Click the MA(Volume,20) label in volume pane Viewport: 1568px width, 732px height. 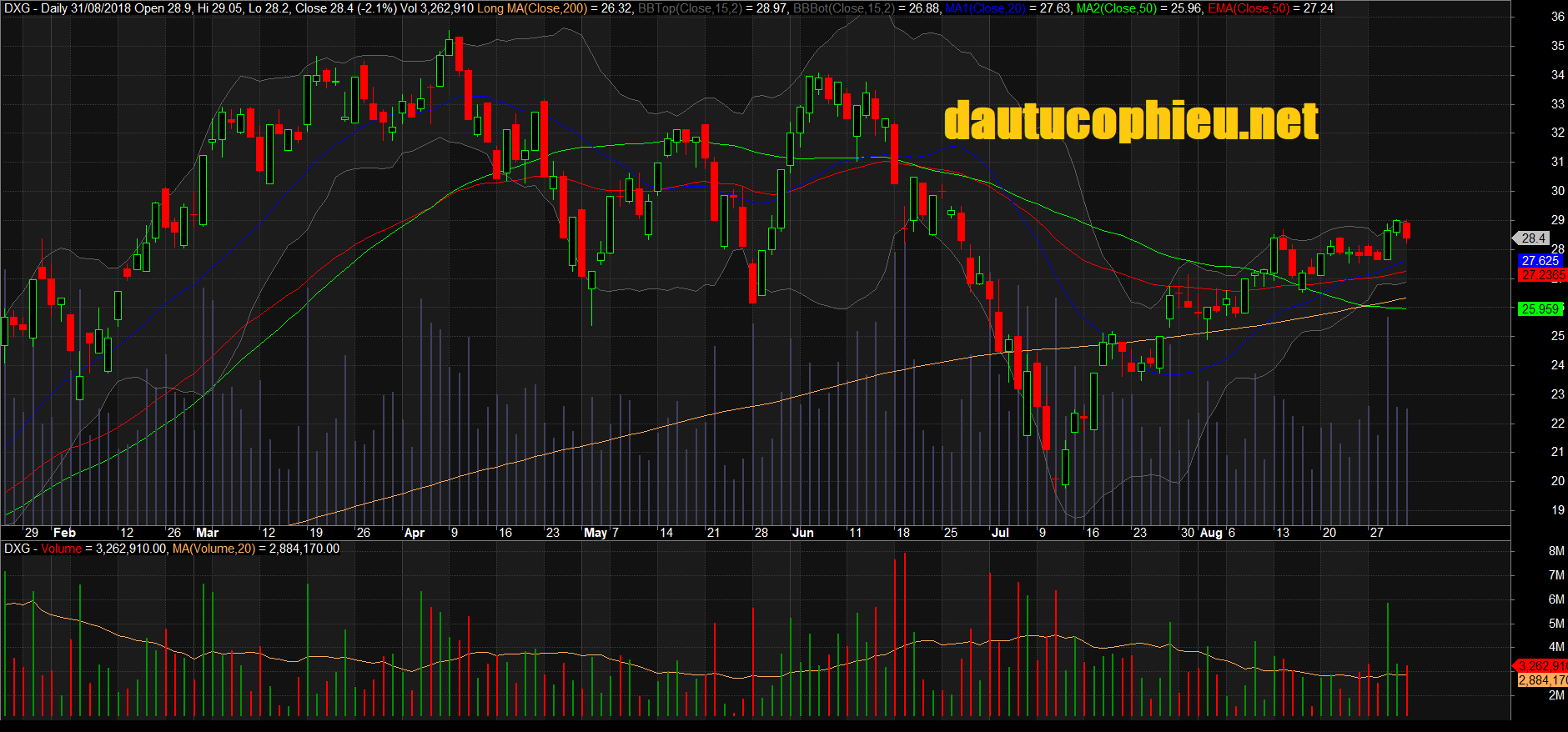point(214,549)
